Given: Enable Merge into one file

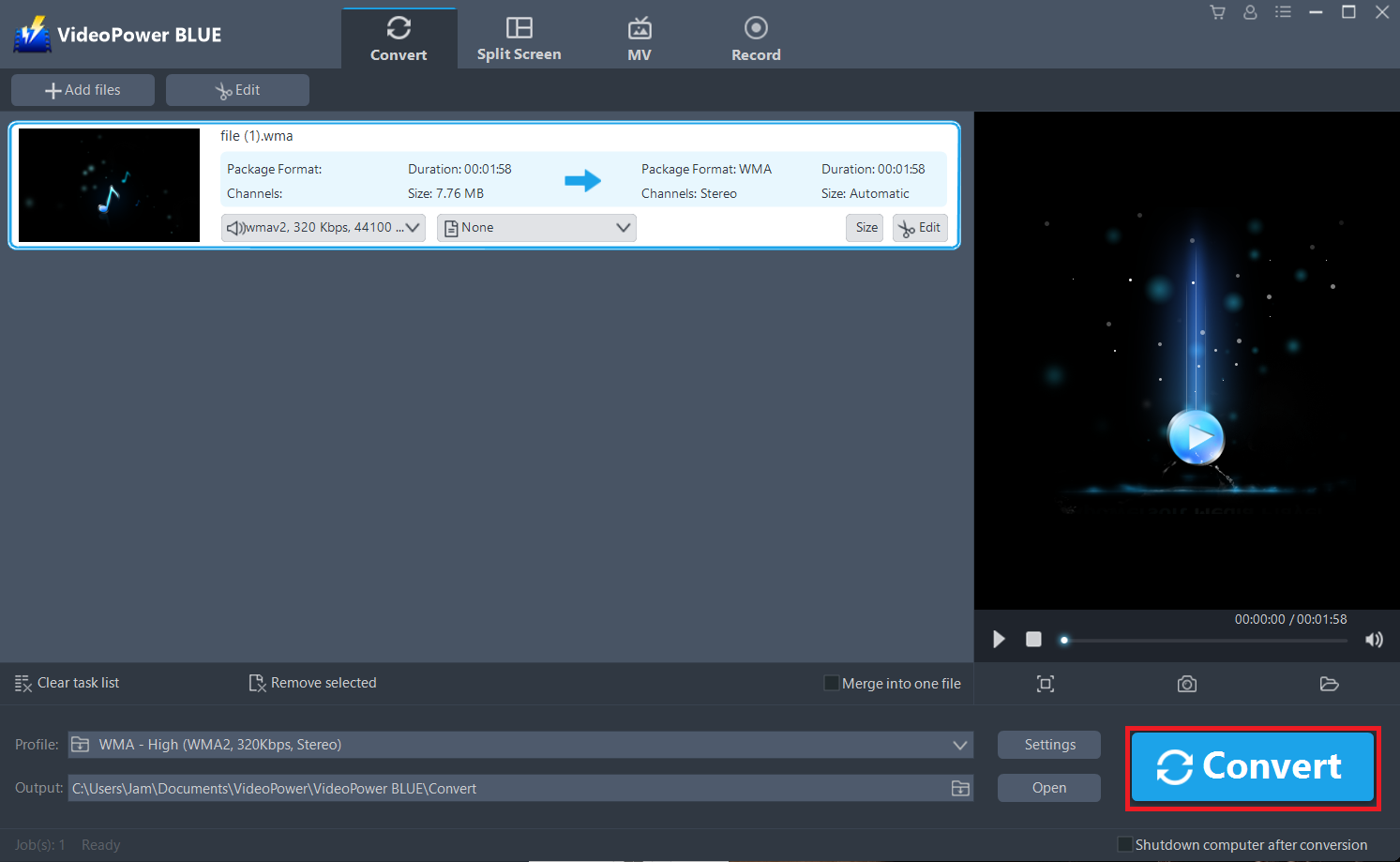Looking at the screenshot, I should point(831,683).
